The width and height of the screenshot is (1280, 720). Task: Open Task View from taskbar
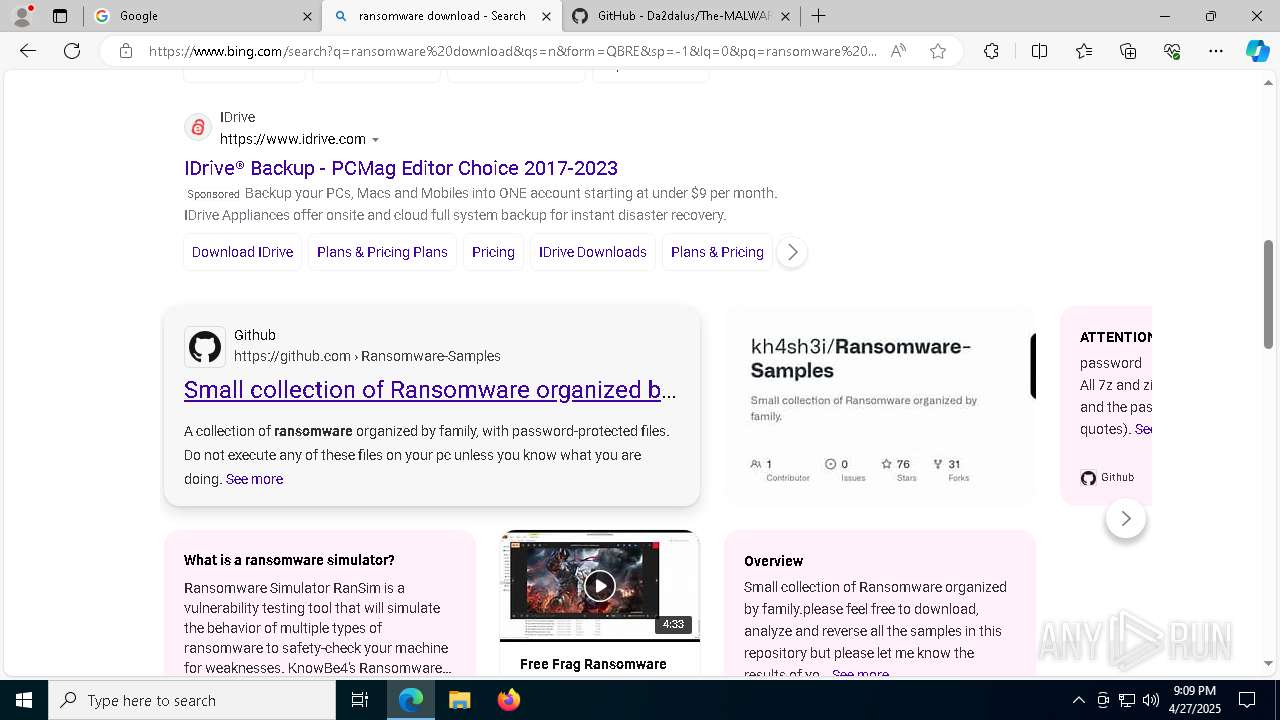click(360, 700)
